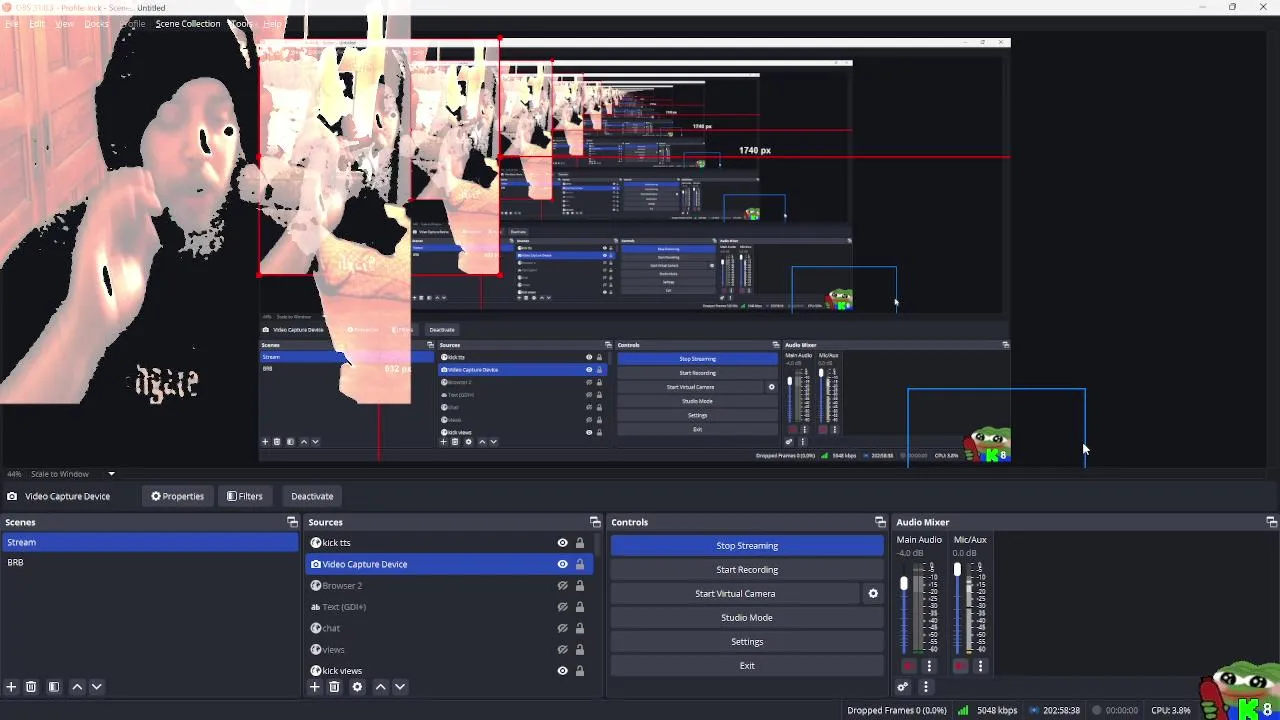1280x720 pixels.
Task: Open the View menu
Action: [x=65, y=23]
